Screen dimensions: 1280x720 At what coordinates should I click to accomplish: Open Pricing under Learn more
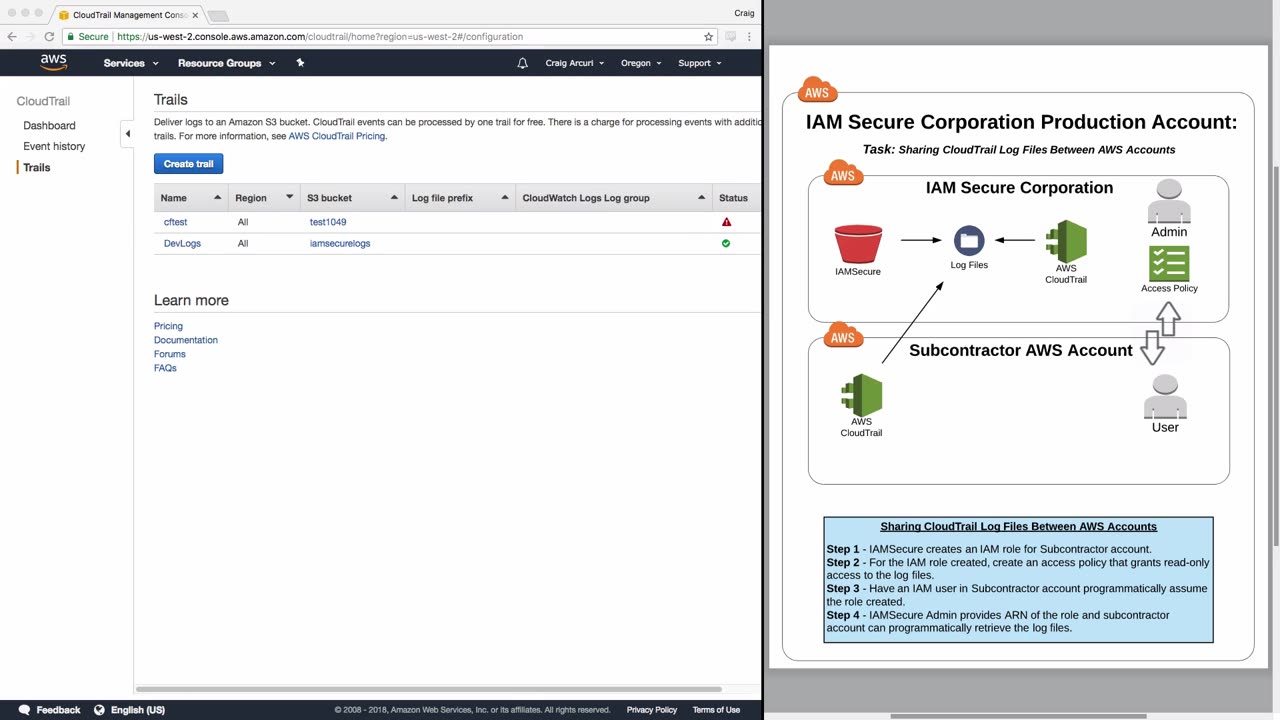click(168, 326)
